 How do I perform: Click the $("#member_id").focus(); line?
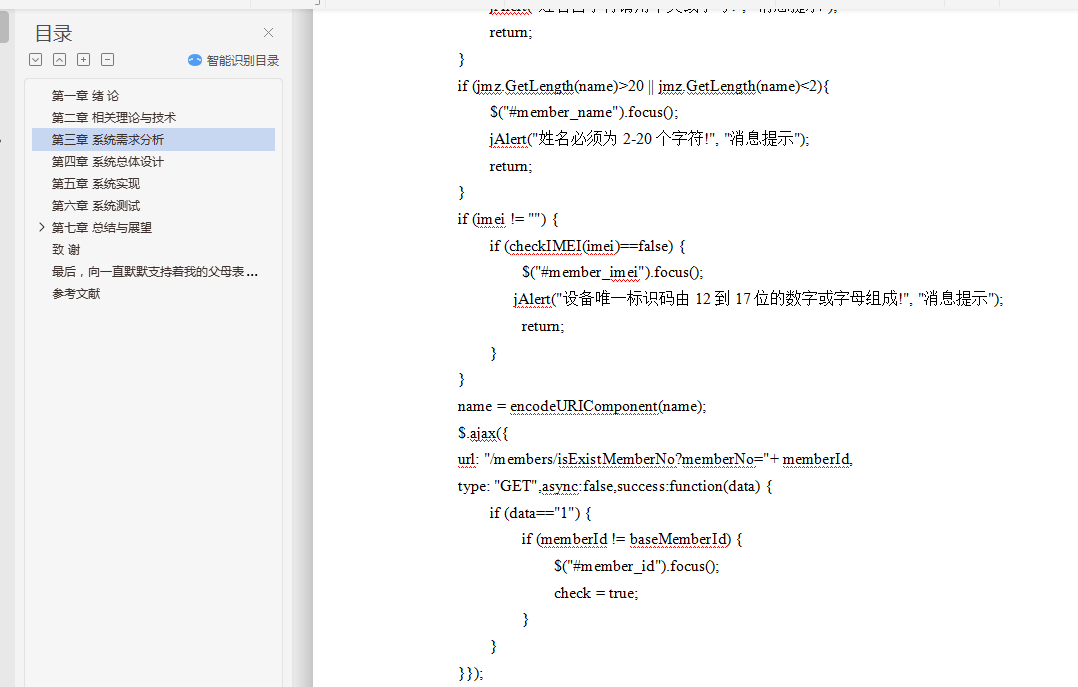637,567
